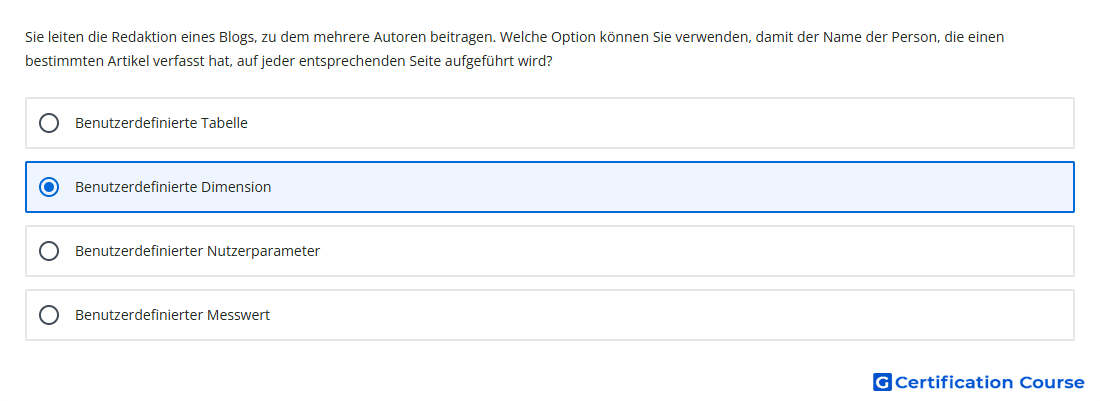Select the Benutzerdefinierte Tabelle radio button
Viewport: 1100px width, 401px height.
click(49, 123)
